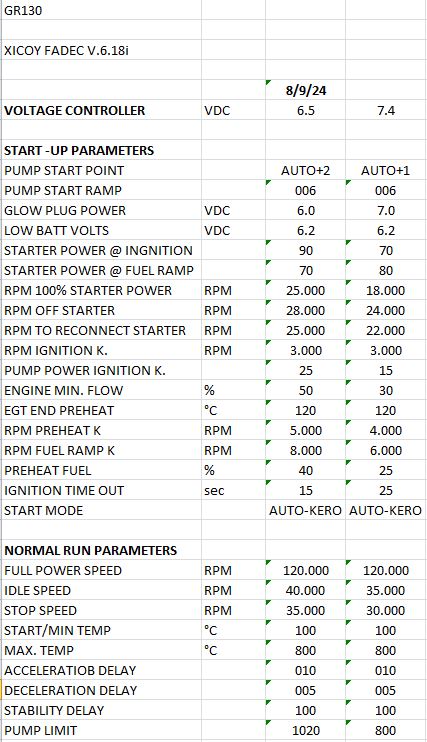Select the NORMAL RUN PARAMETERS heading cell
The width and height of the screenshot is (427, 742).
tap(101, 550)
